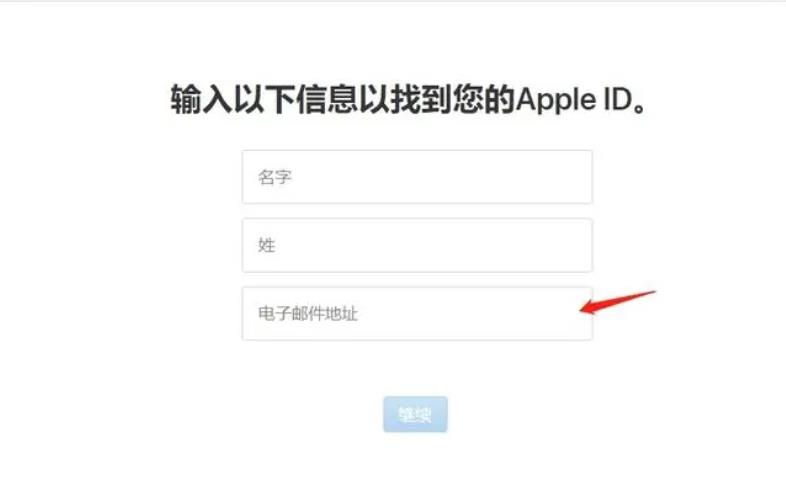Select the 电子邮件地址 email address field
786x493 pixels.
click(417, 313)
